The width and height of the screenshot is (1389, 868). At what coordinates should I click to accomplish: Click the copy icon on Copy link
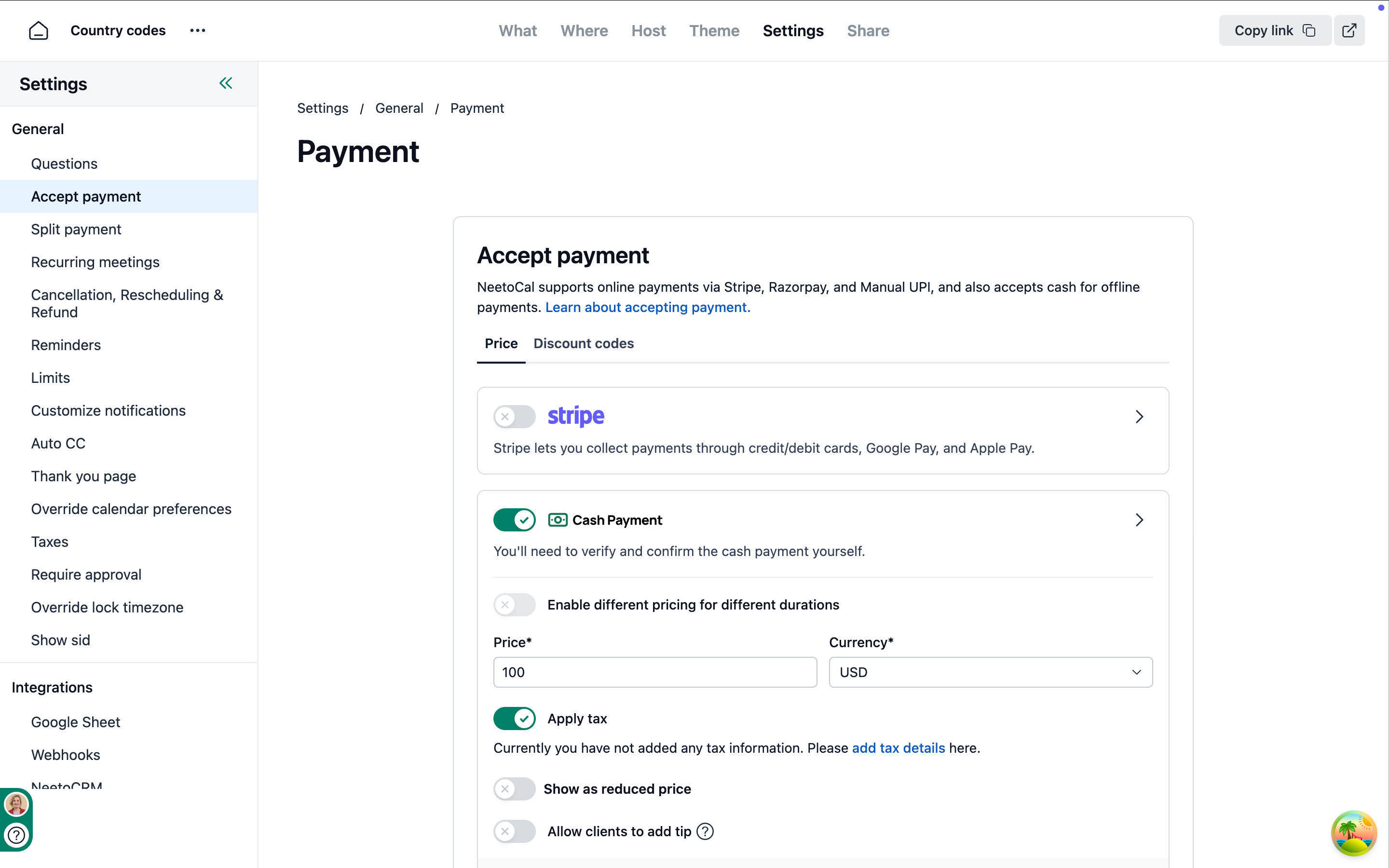point(1308,30)
